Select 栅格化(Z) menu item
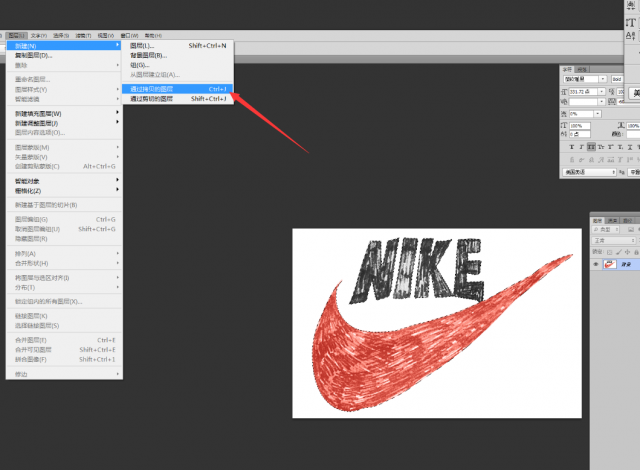 click(64, 191)
